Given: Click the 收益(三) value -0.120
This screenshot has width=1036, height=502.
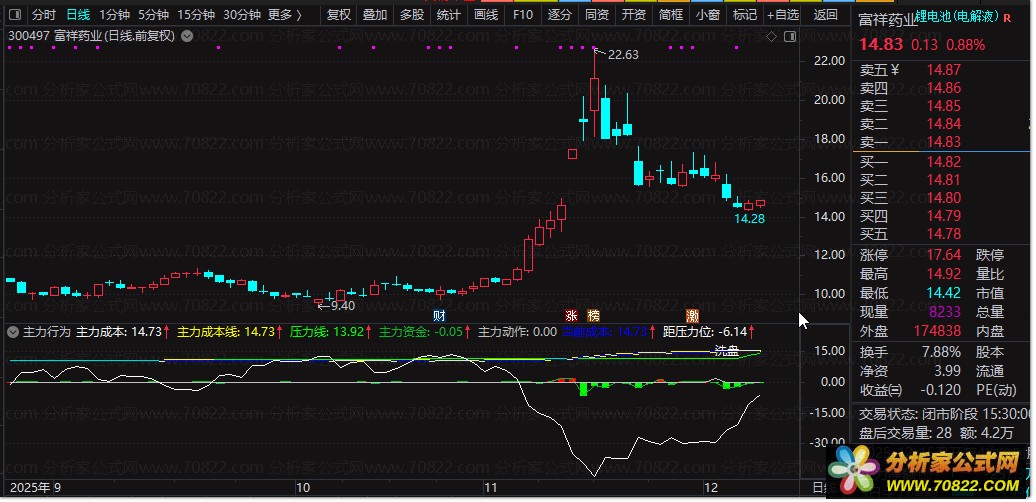Looking at the screenshot, I should click(941, 390).
